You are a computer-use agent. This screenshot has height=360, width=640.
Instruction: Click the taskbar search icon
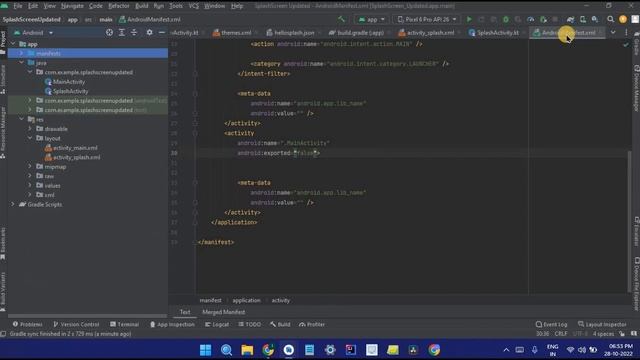226,350
